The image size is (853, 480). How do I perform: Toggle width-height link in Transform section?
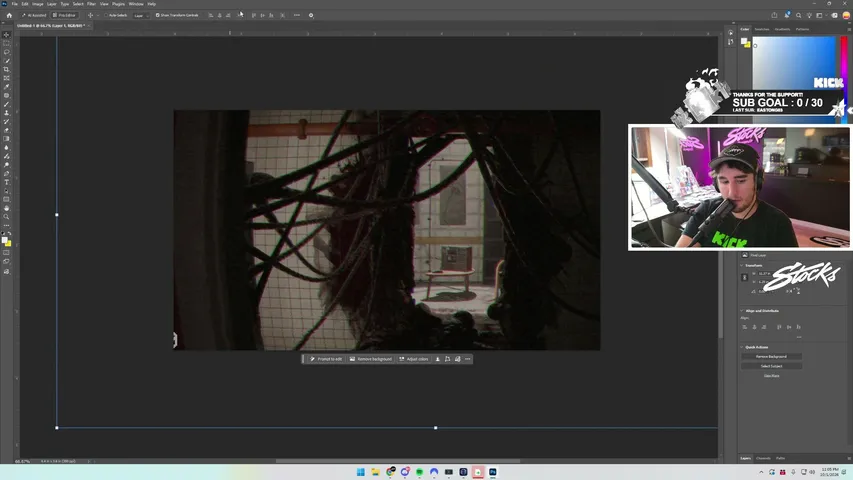pos(745,278)
